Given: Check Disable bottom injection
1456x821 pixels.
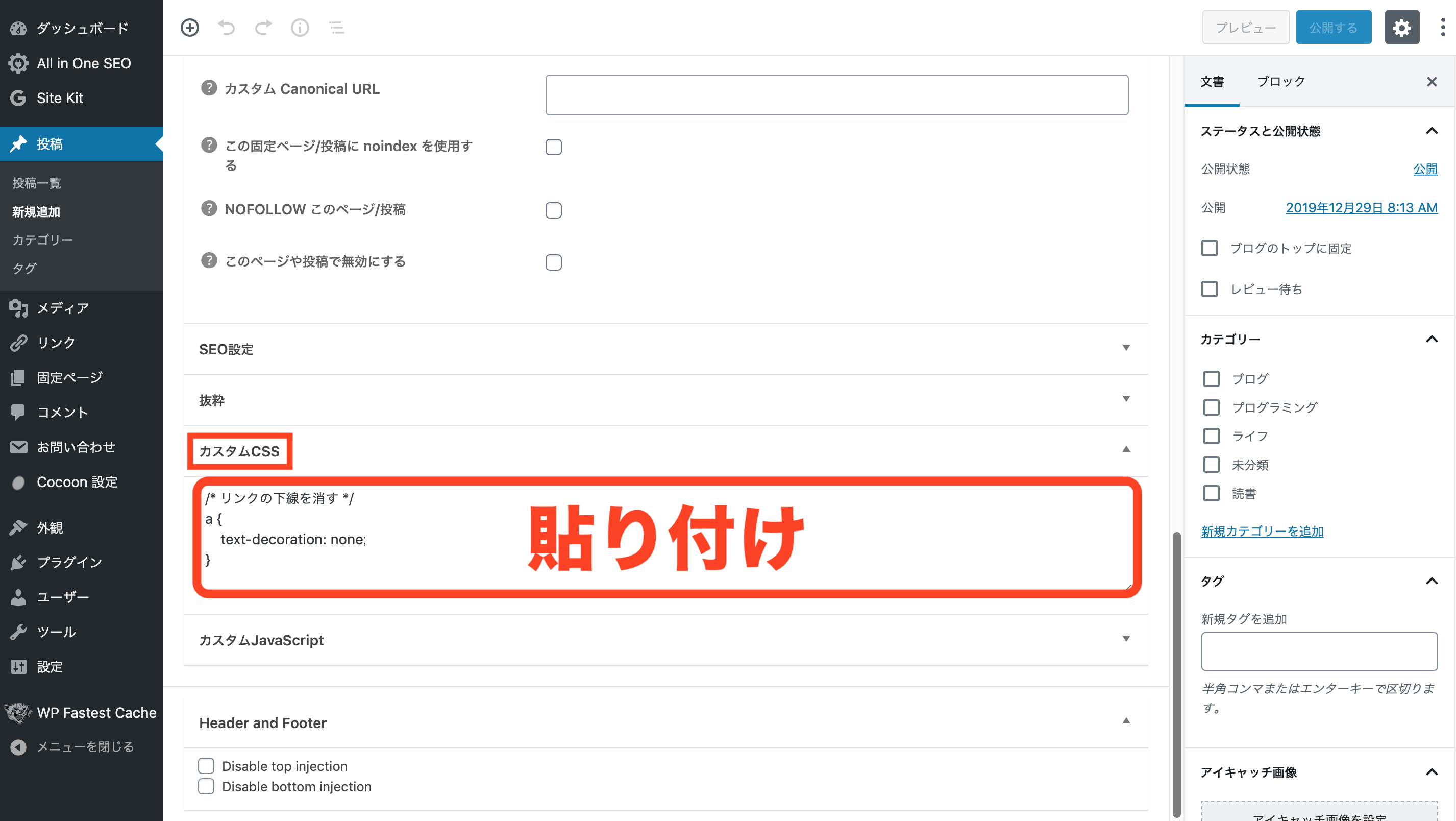Looking at the screenshot, I should tap(206, 786).
